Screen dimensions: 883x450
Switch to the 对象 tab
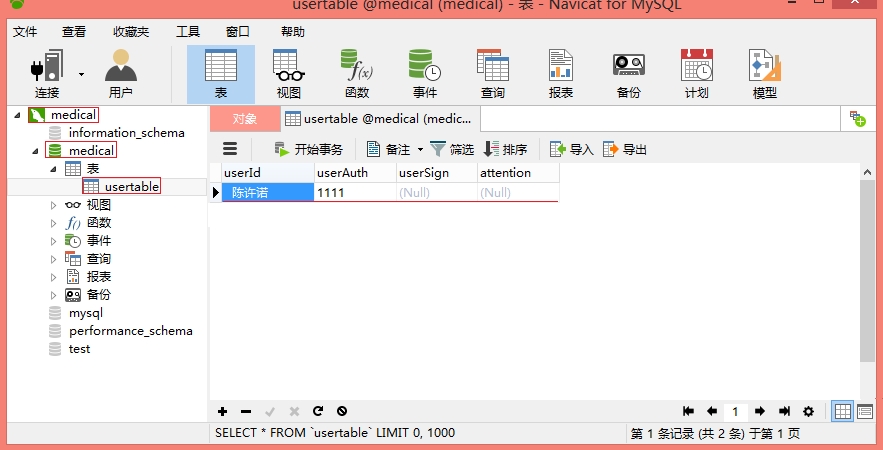[245, 119]
